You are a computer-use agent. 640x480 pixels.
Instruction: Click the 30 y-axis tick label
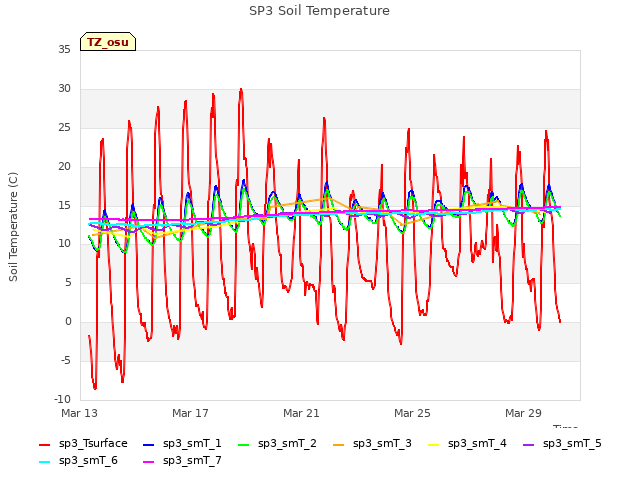tap(64, 88)
